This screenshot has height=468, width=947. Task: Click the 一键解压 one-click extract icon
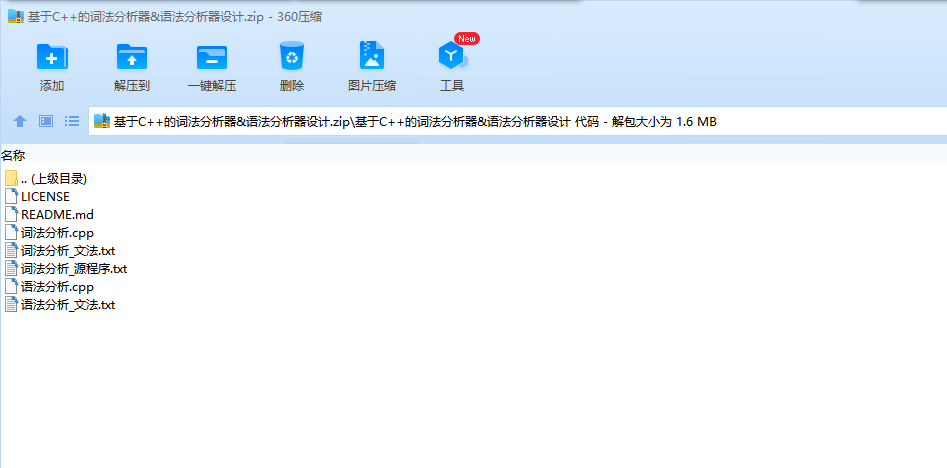212,57
